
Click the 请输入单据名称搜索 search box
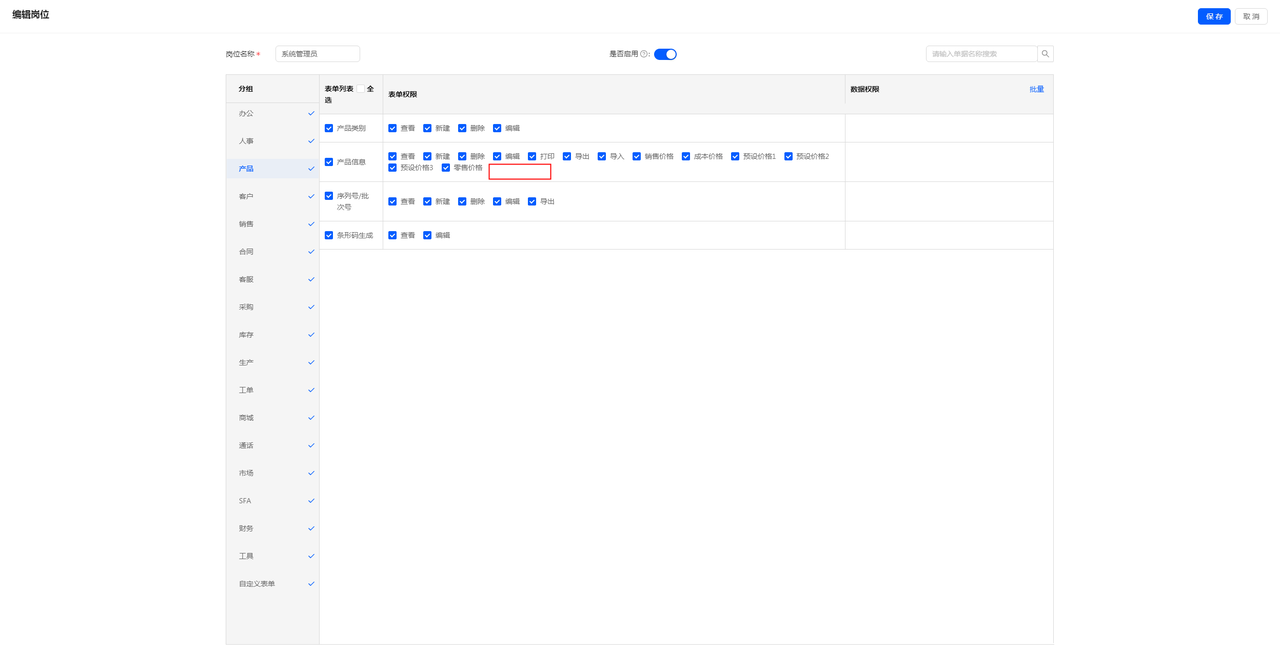coord(981,54)
